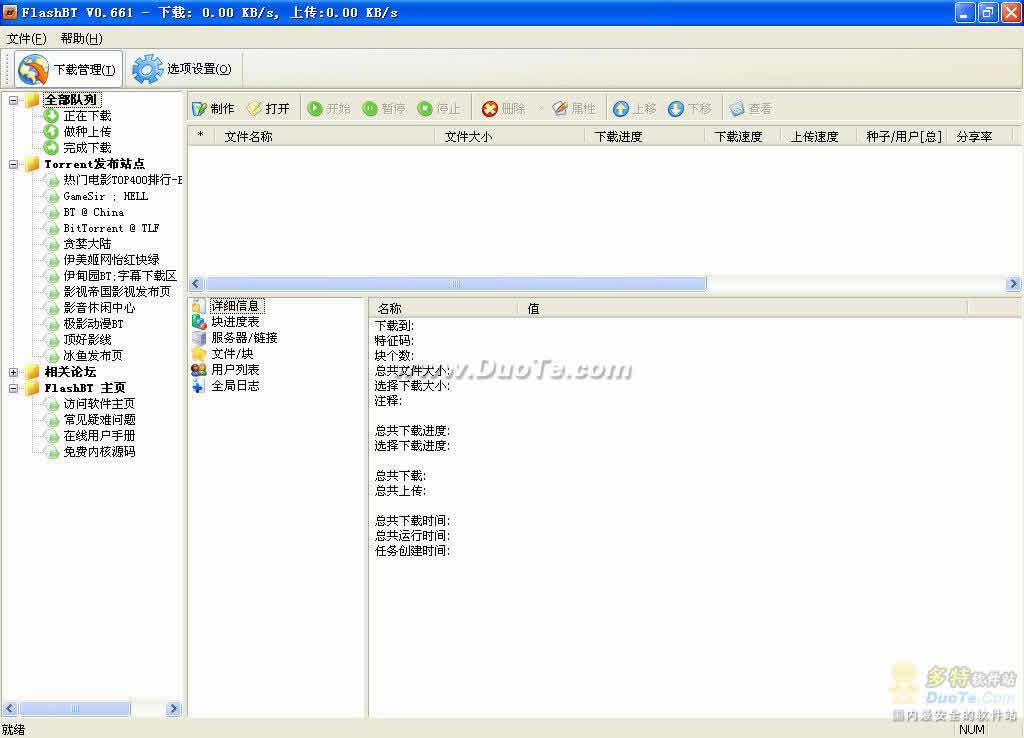The width and height of the screenshot is (1024, 738).
Task: Click the 暂停 pause toolbar icon
Action: (370, 108)
